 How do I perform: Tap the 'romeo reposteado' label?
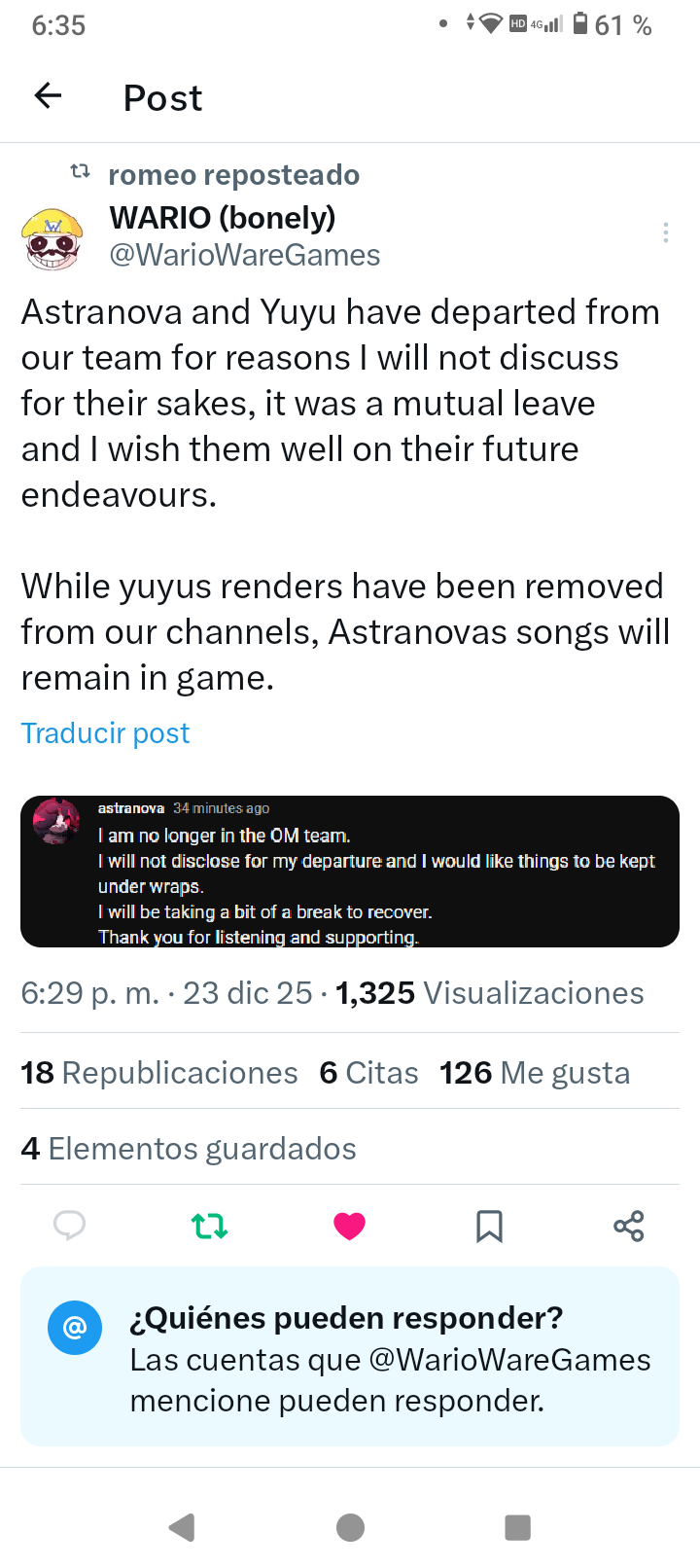pyautogui.click(x=233, y=175)
